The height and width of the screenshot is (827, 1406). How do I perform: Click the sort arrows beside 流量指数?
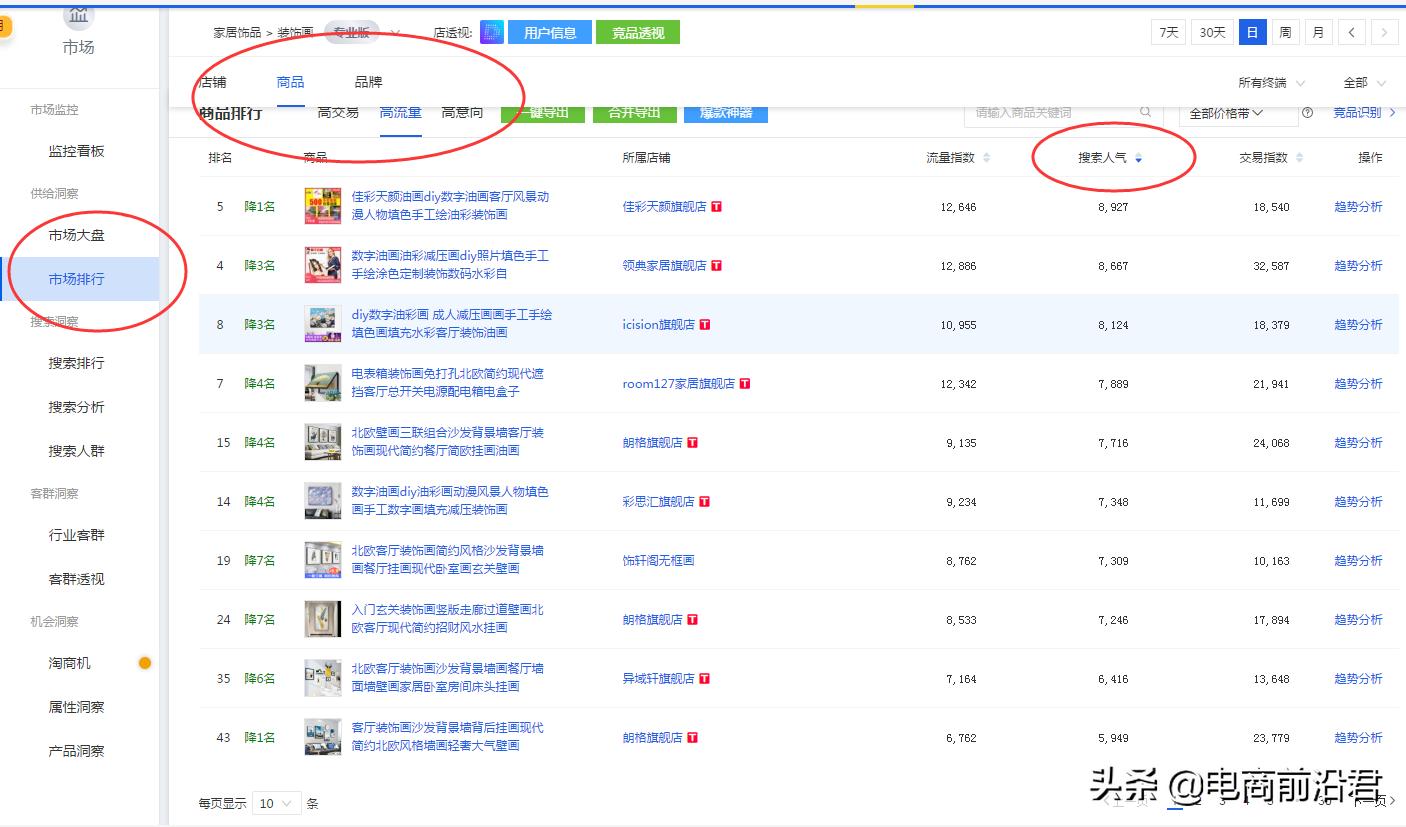click(x=987, y=157)
